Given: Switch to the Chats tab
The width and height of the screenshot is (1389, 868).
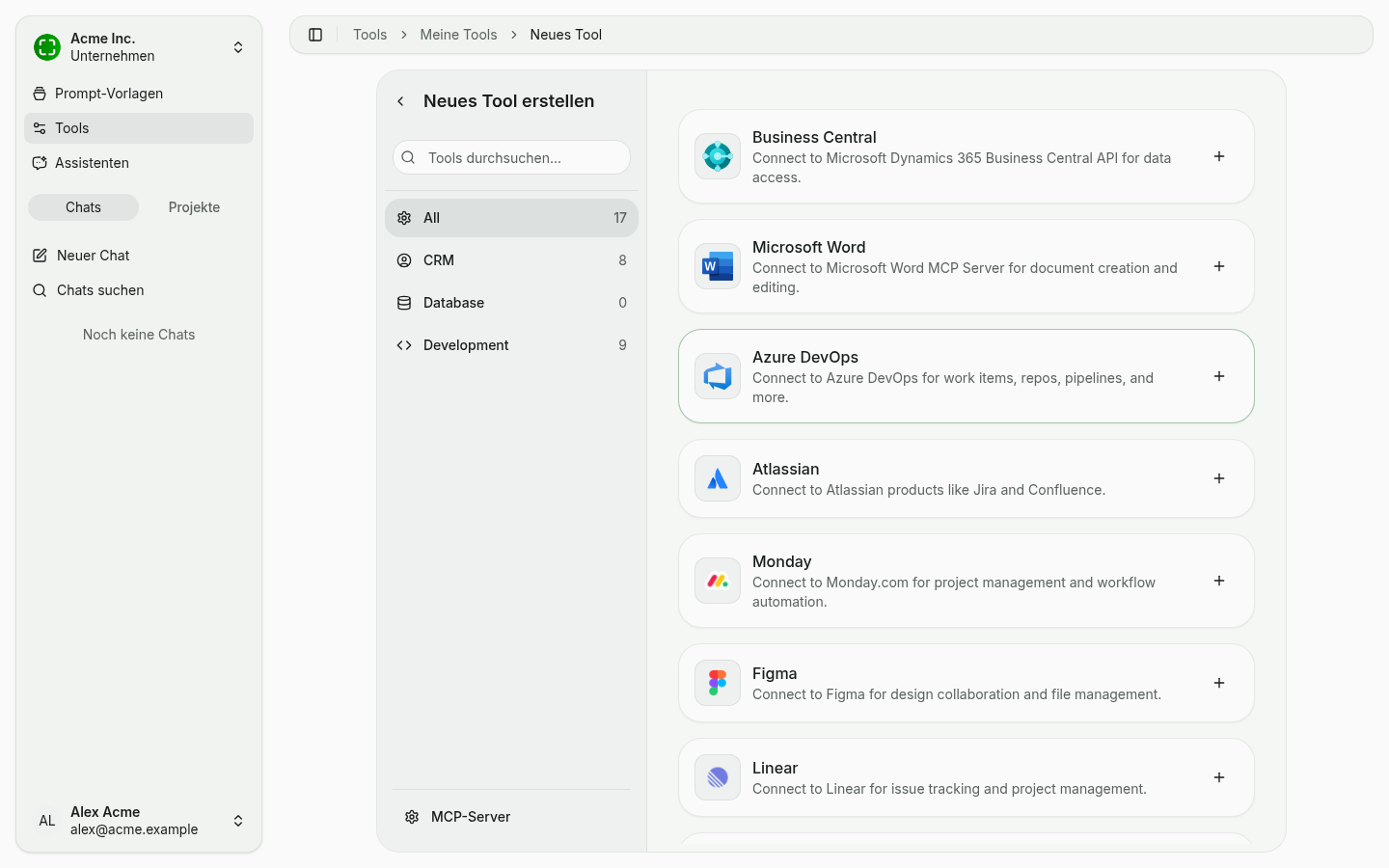Looking at the screenshot, I should tap(83, 207).
